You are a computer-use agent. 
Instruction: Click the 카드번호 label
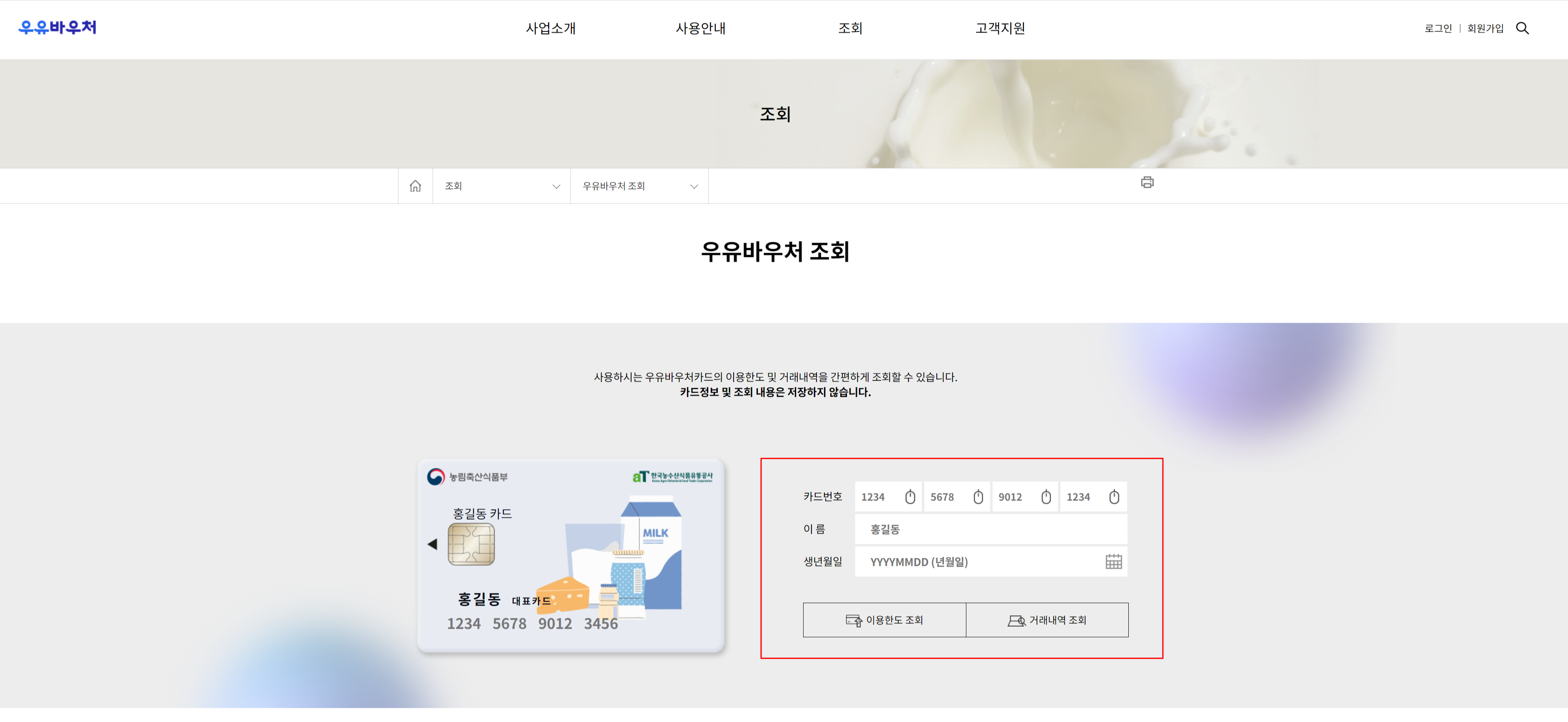pyautogui.click(x=822, y=497)
